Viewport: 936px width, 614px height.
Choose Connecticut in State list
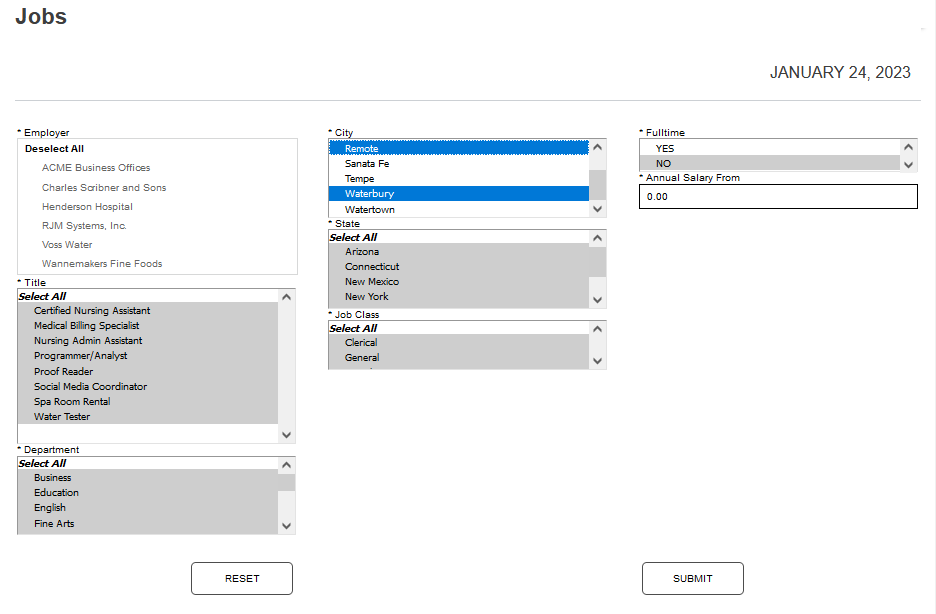tap(372, 267)
